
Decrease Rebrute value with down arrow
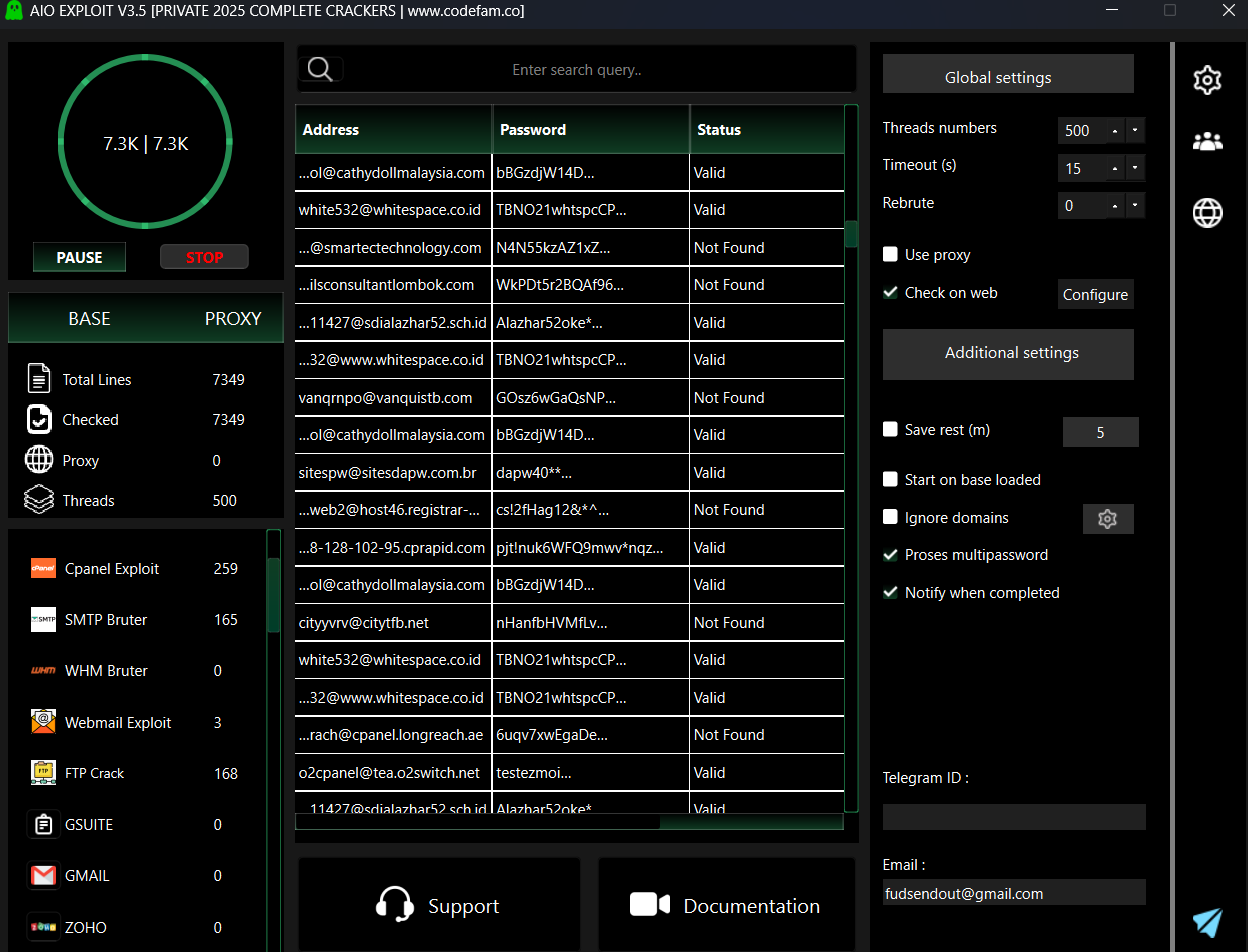pos(1135,205)
